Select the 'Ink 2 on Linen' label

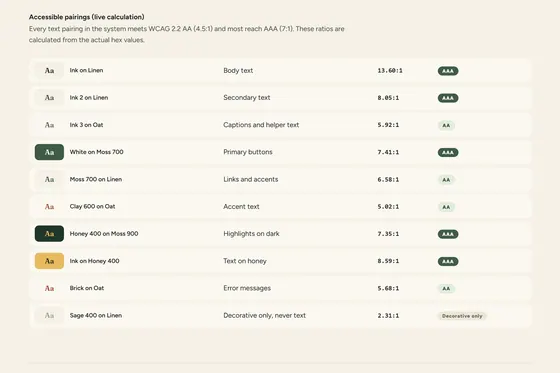coord(89,98)
